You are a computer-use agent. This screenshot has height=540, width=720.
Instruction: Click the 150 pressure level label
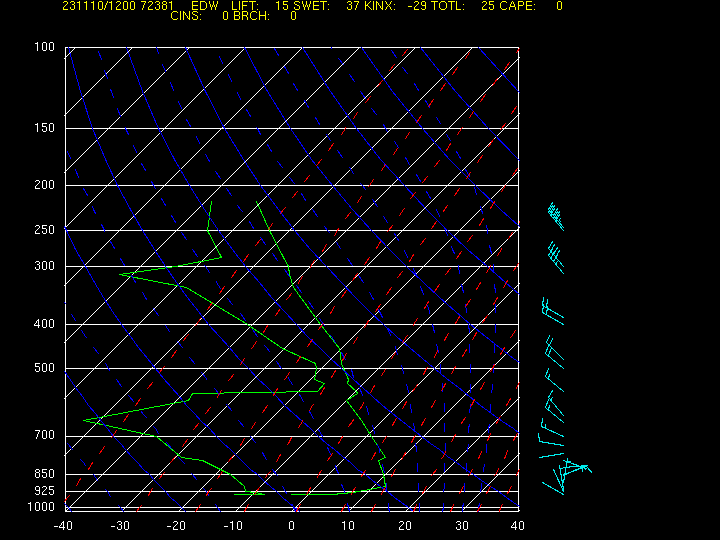(45, 128)
